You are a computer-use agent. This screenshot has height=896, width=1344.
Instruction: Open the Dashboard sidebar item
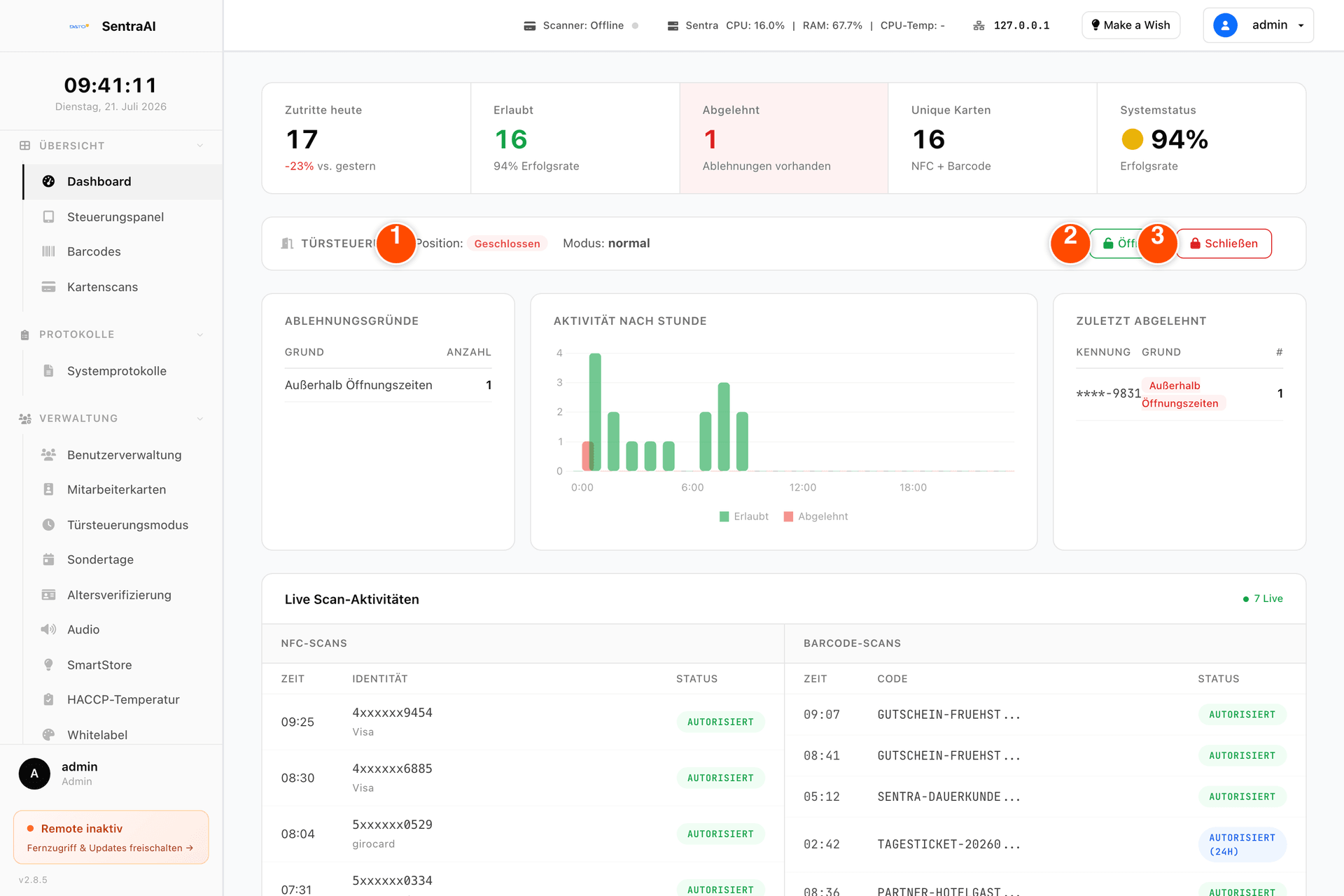(123, 181)
